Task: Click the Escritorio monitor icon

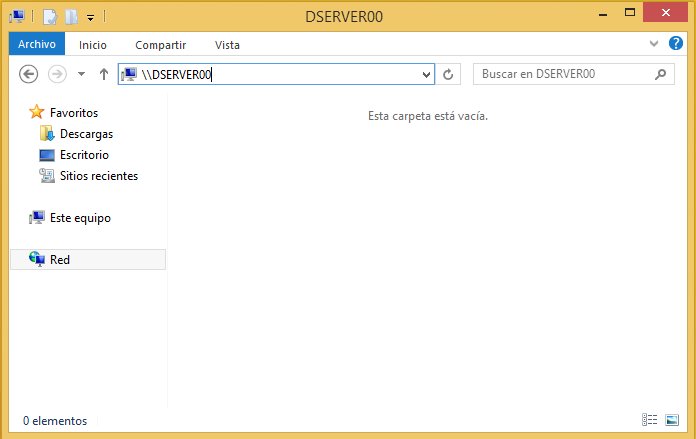Action: tap(47, 155)
